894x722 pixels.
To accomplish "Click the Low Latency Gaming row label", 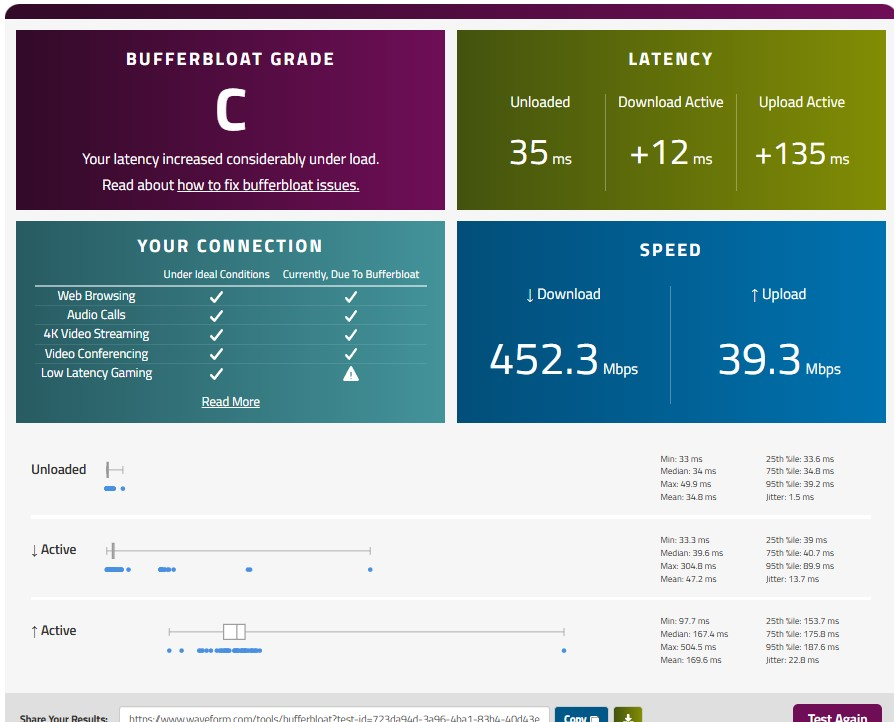I will pos(96,373).
